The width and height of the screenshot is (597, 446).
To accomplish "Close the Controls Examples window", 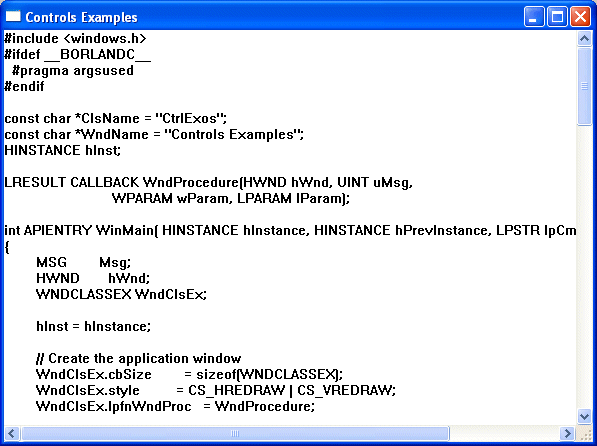I will [x=580, y=17].
